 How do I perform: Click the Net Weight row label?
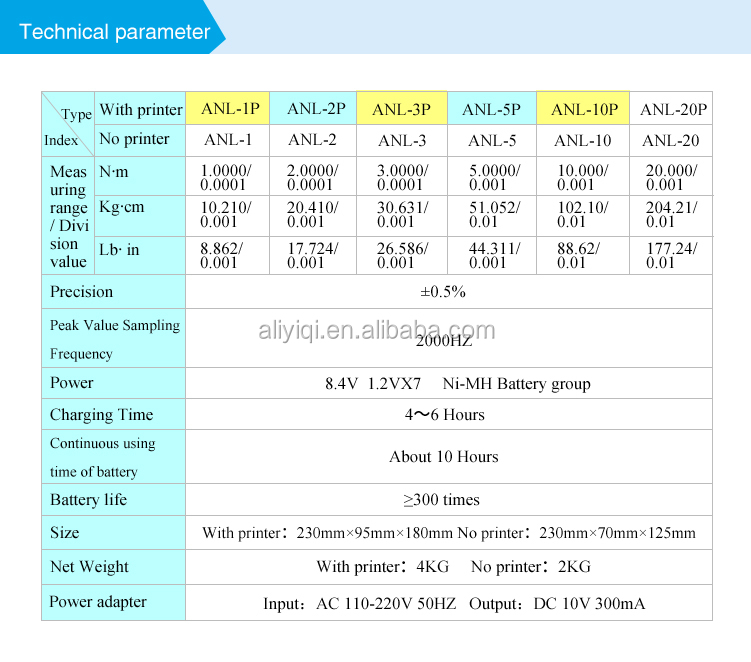(90, 567)
